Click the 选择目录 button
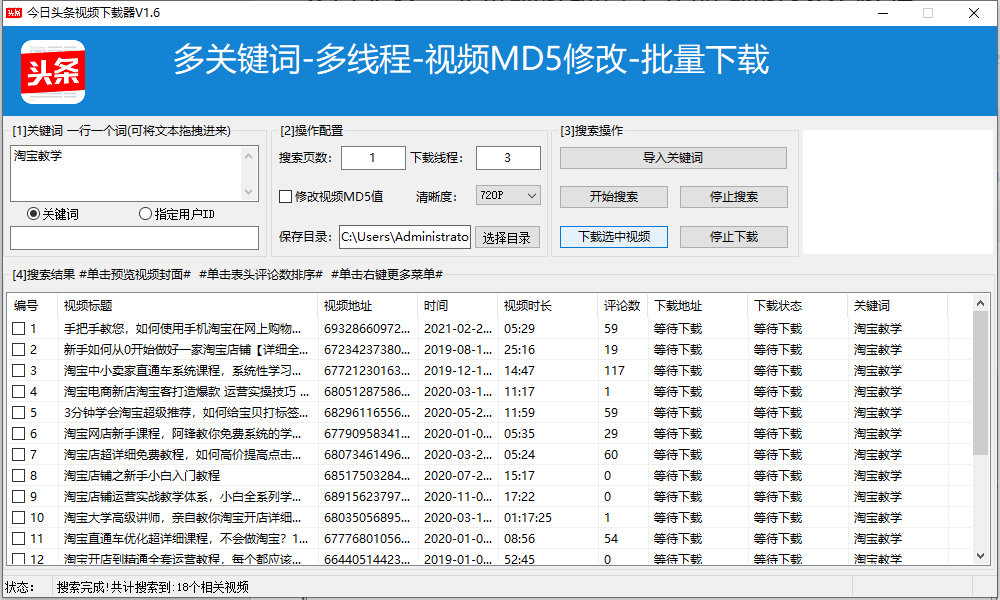 [506, 238]
